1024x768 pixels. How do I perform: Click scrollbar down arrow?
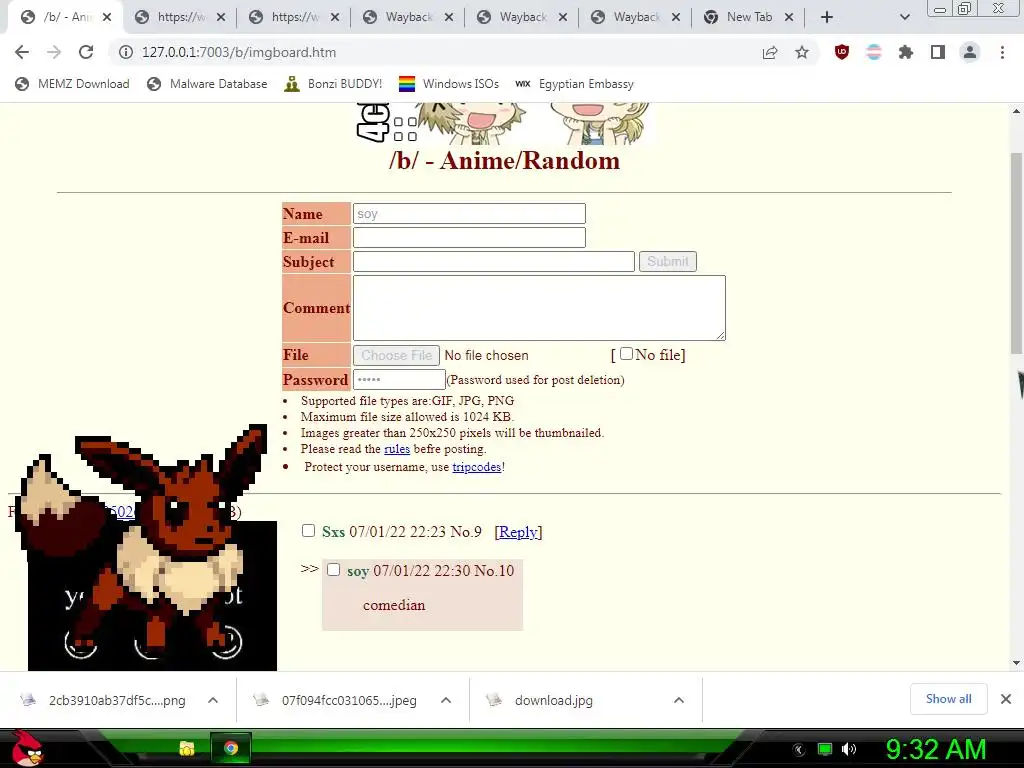pyautogui.click(x=1016, y=662)
